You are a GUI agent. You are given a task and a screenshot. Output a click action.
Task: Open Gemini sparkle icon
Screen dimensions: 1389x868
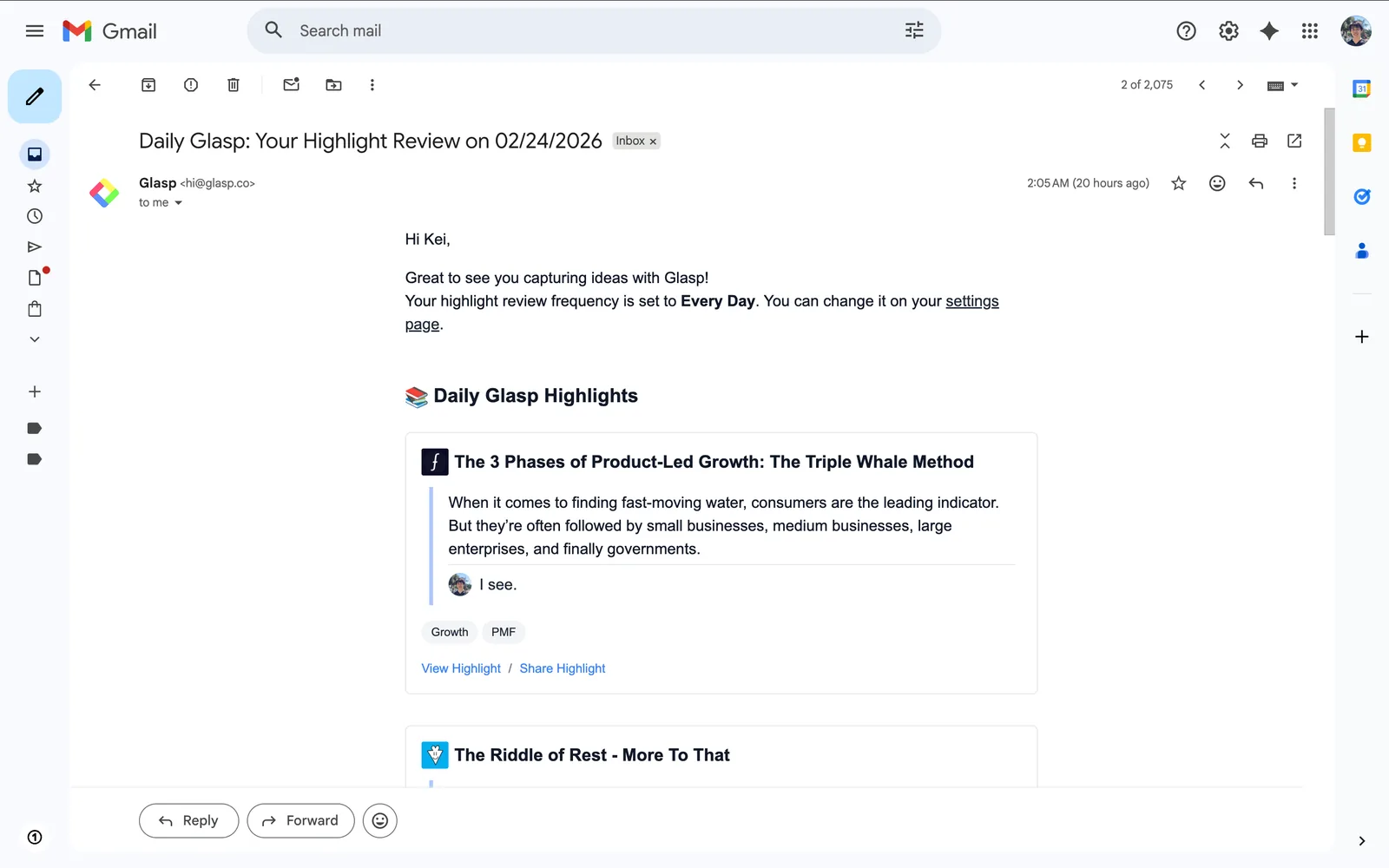(x=1269, y=31)
